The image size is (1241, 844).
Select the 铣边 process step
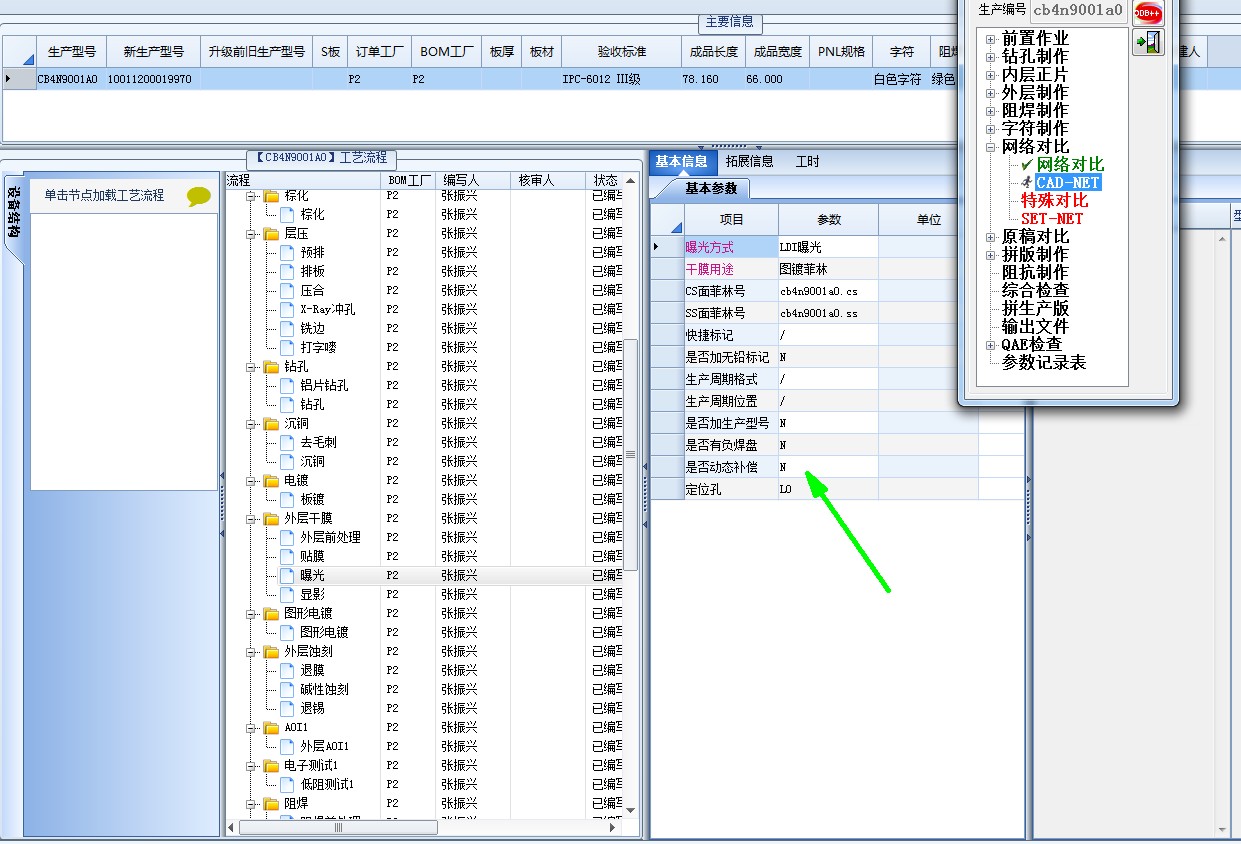pyautogui.click(x=312, y=328)
